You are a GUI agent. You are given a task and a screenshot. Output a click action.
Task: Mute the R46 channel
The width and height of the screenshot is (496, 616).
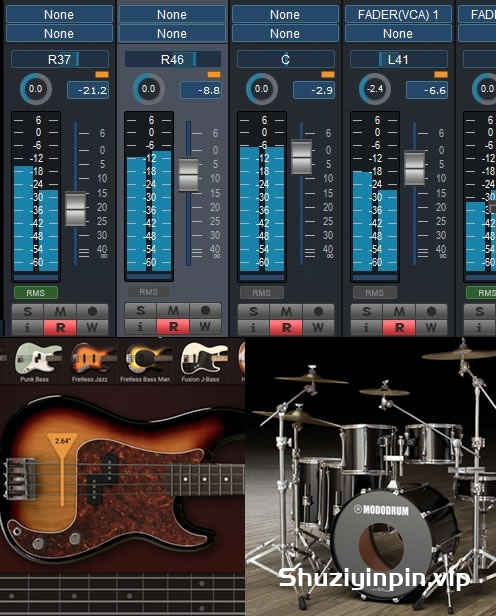click(x=173, y=310)
